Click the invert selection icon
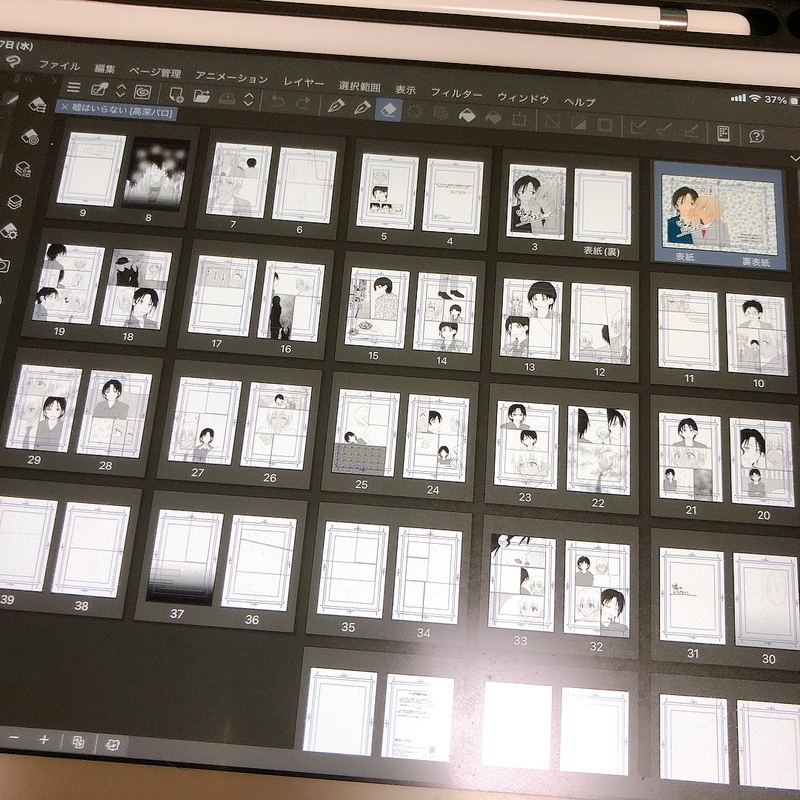The height and width of the screenshot is (800, 800). point(579,123)
